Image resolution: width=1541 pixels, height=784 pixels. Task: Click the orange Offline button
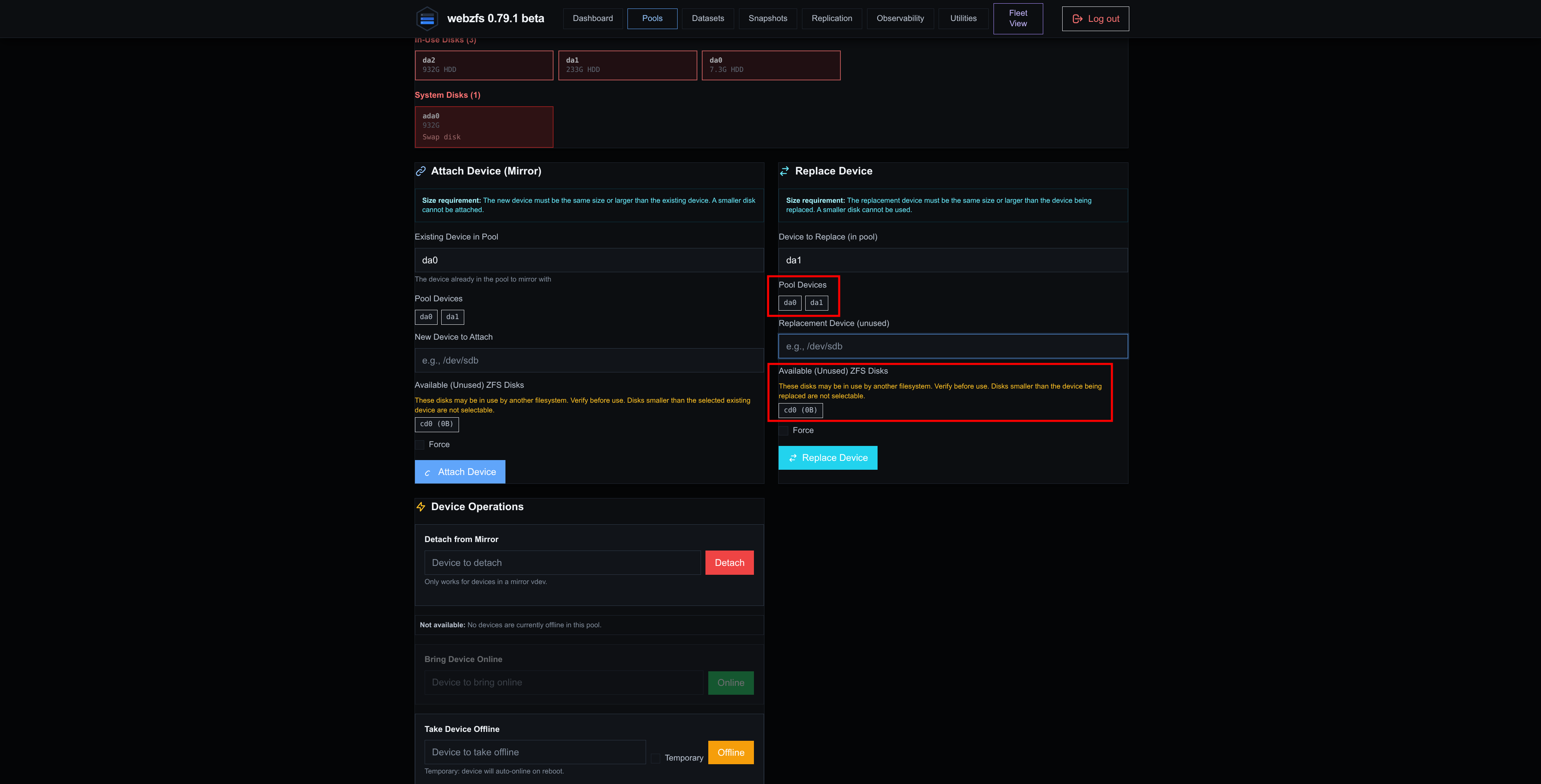coord(731,752)
